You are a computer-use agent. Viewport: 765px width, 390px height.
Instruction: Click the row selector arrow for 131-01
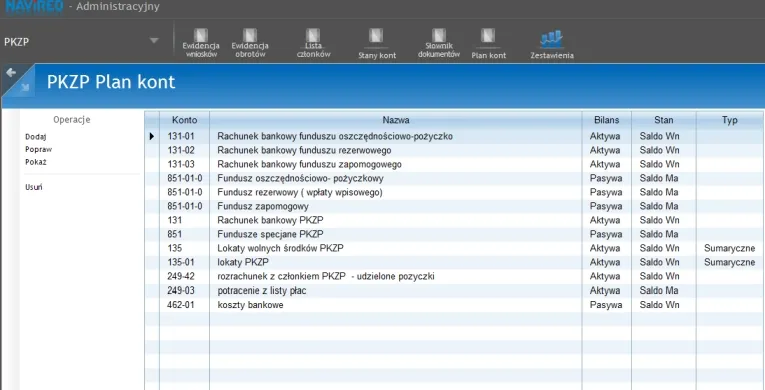click(x=152, y=136)
